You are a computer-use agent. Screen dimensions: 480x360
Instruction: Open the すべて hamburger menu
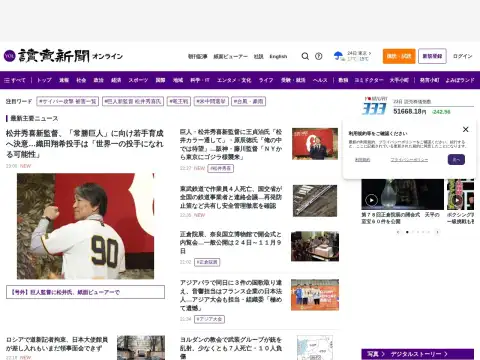15,80
